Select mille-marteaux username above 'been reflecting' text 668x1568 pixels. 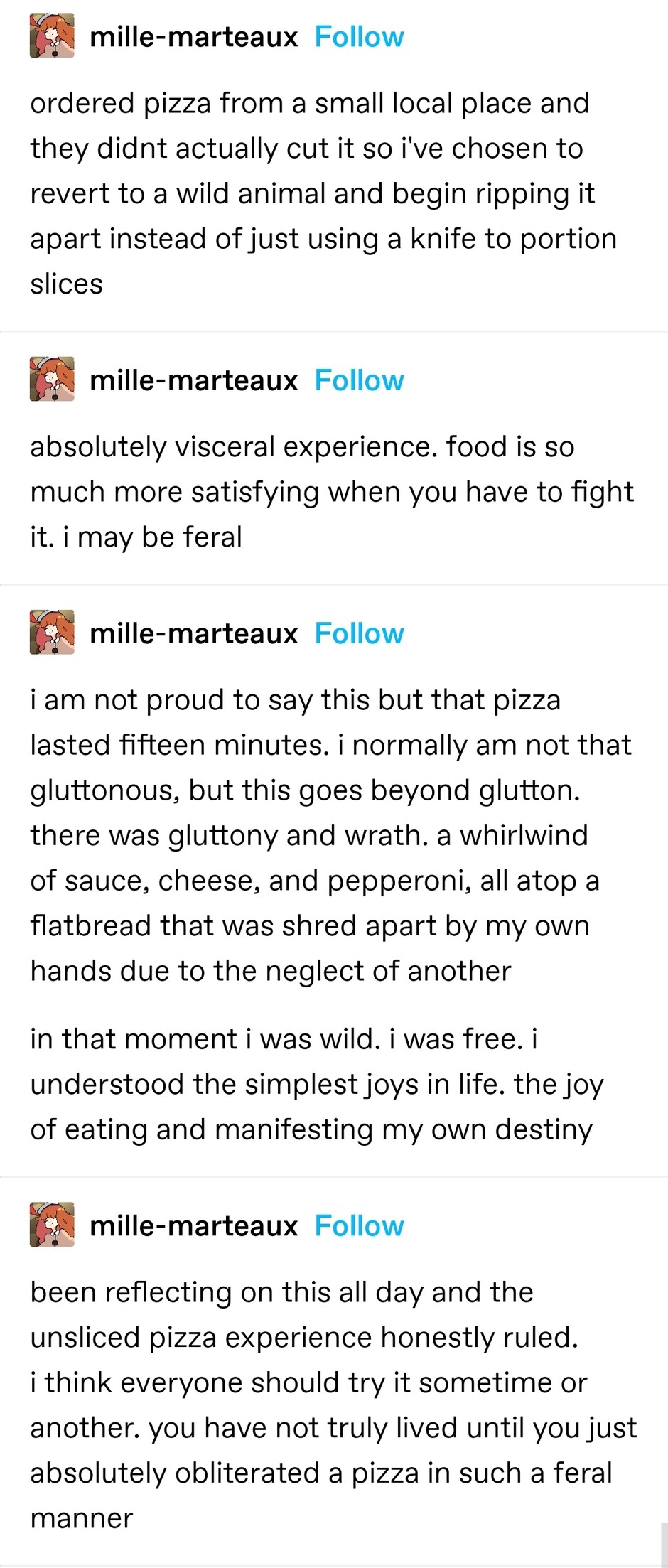(x=193, y=1226)
